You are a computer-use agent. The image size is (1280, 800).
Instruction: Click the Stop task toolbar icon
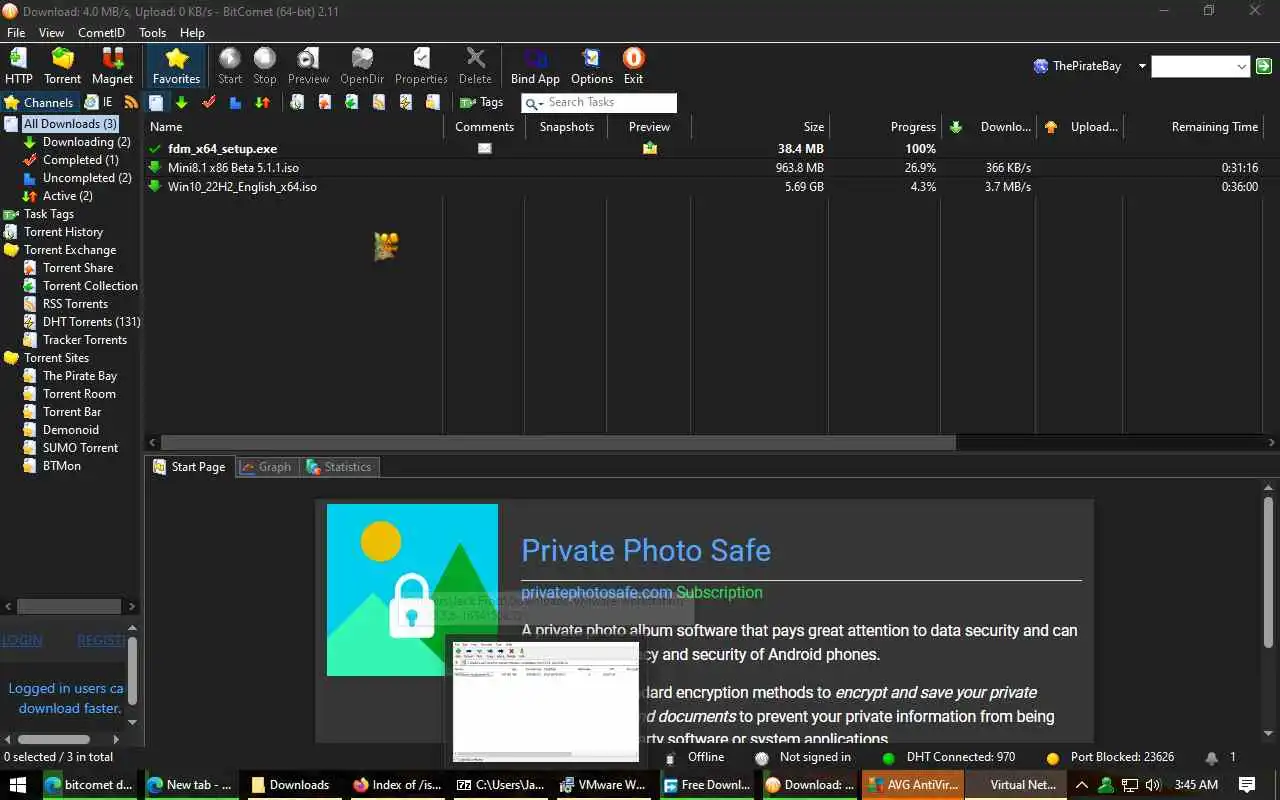click(265, 66)
